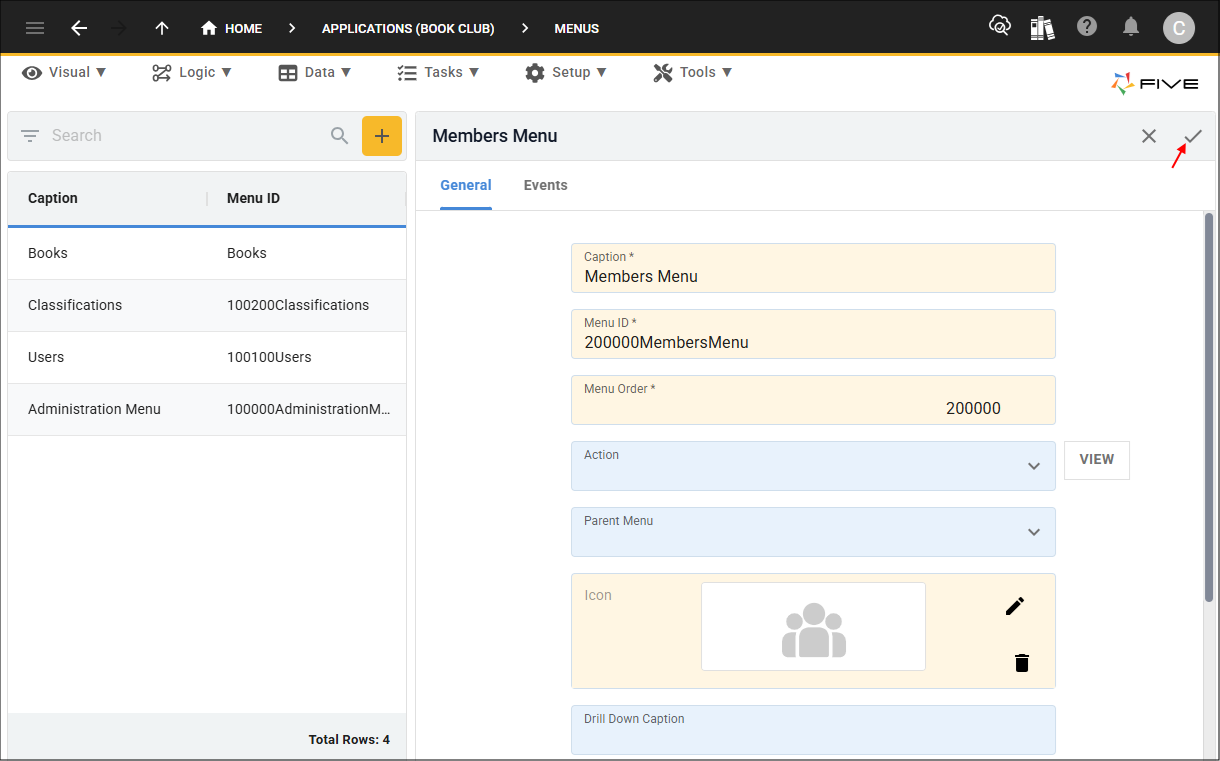Click the Menu ID field
Viewport: 1220px width, 761px height.
(x=813, y=334)
